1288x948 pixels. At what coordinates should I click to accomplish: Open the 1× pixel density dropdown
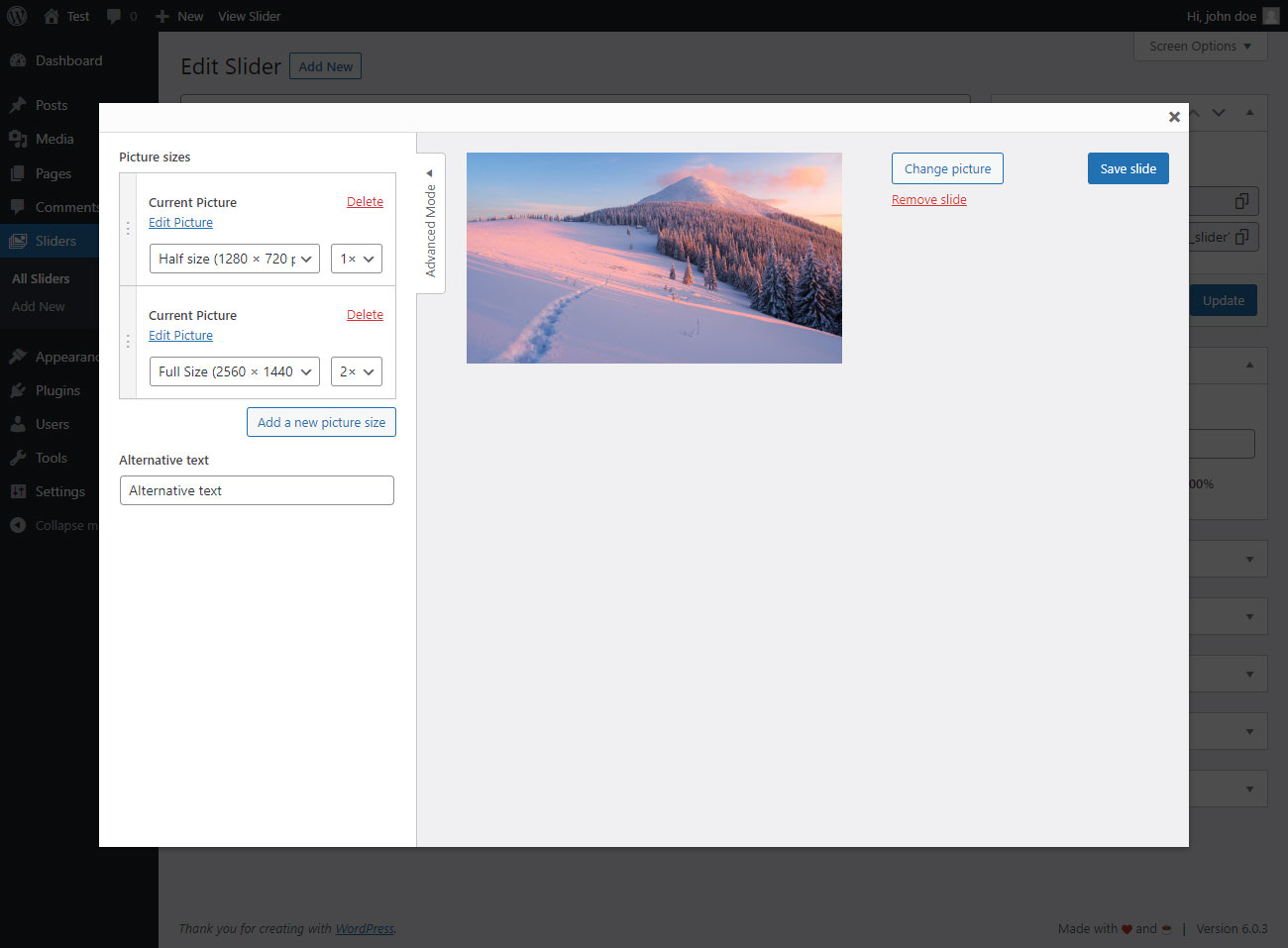tap(357, 259)
